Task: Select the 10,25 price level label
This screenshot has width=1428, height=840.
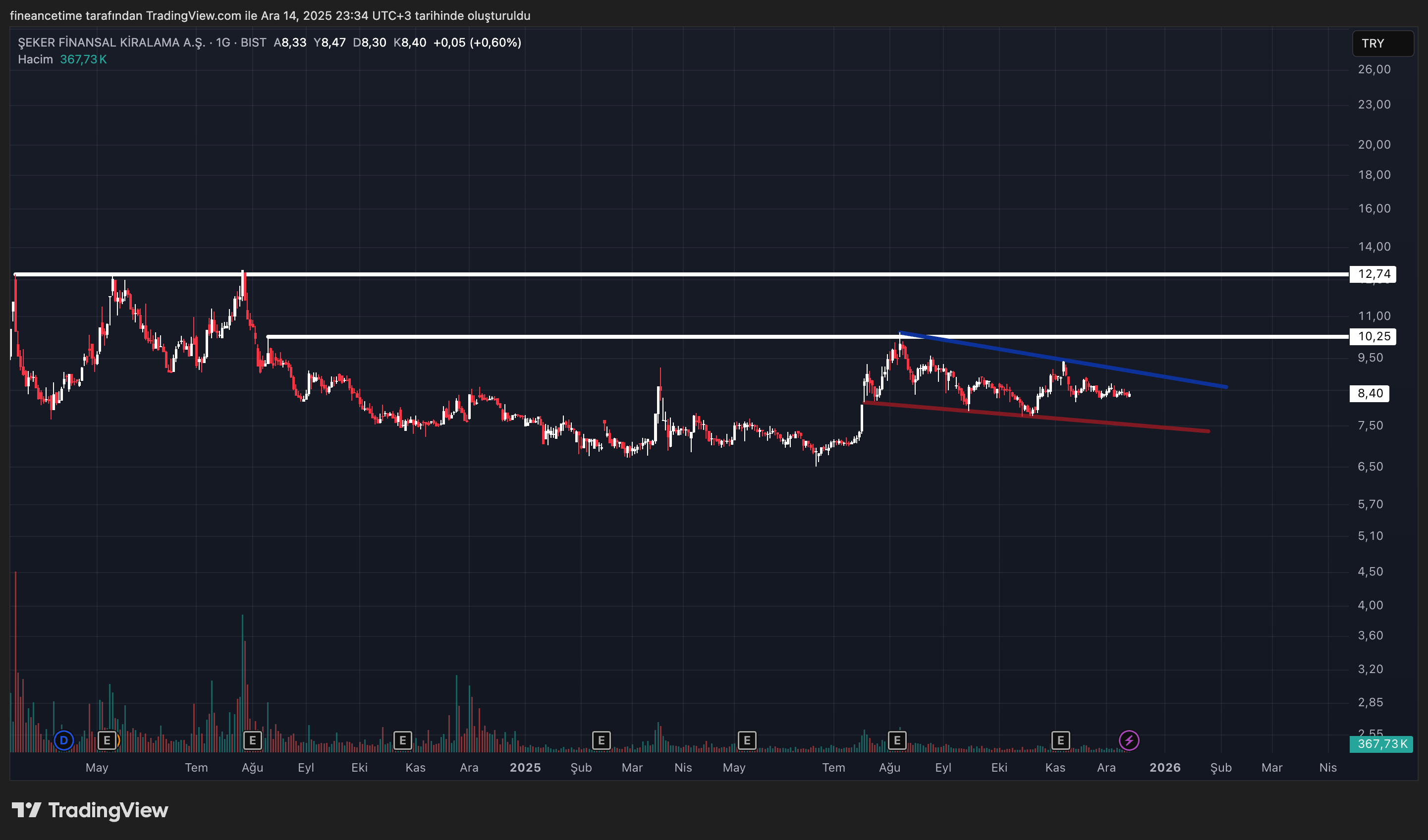Action: tap(1373, 336)
